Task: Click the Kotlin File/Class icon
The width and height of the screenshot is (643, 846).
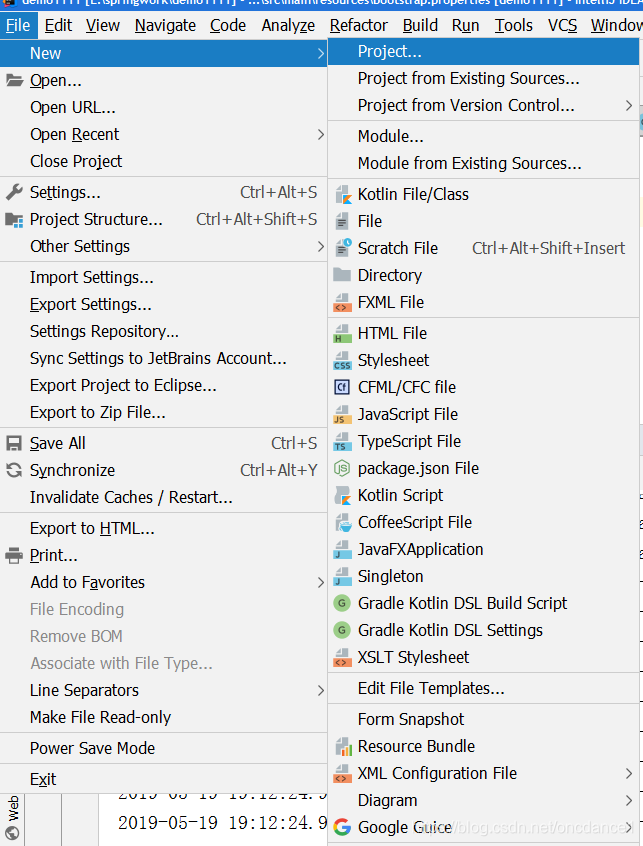Action: click(x=342, y=194)
